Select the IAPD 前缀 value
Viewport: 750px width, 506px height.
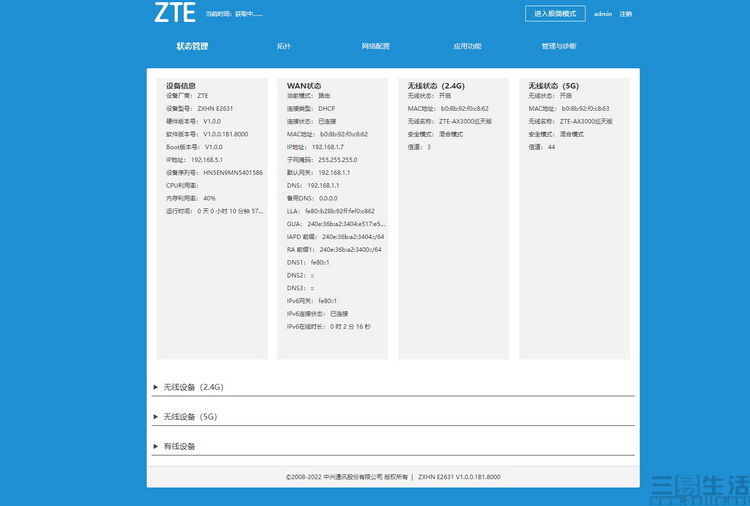pyautogui.click(x=353, y=237)
